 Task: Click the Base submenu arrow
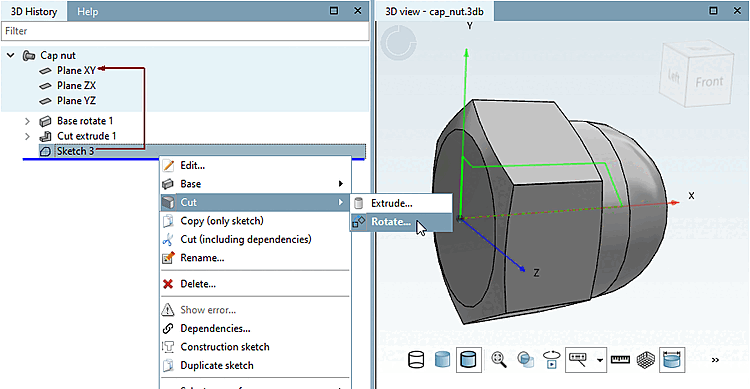(x=341, y=184)
